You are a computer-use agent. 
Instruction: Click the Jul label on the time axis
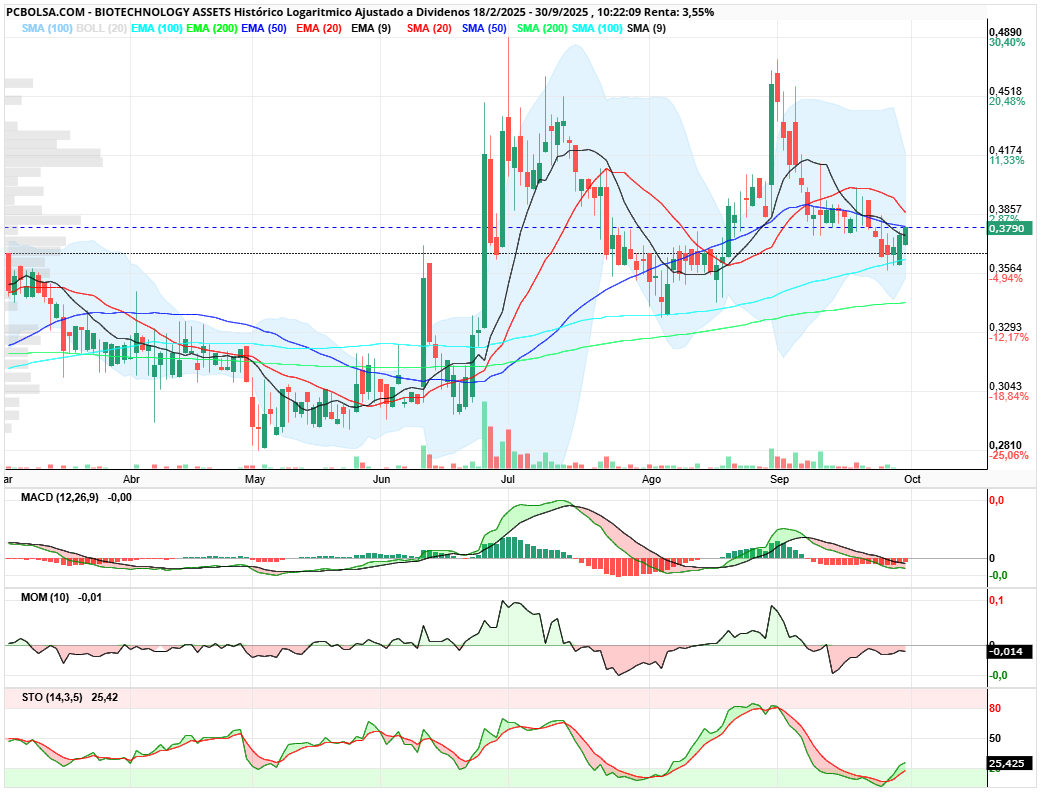(508, 479)
